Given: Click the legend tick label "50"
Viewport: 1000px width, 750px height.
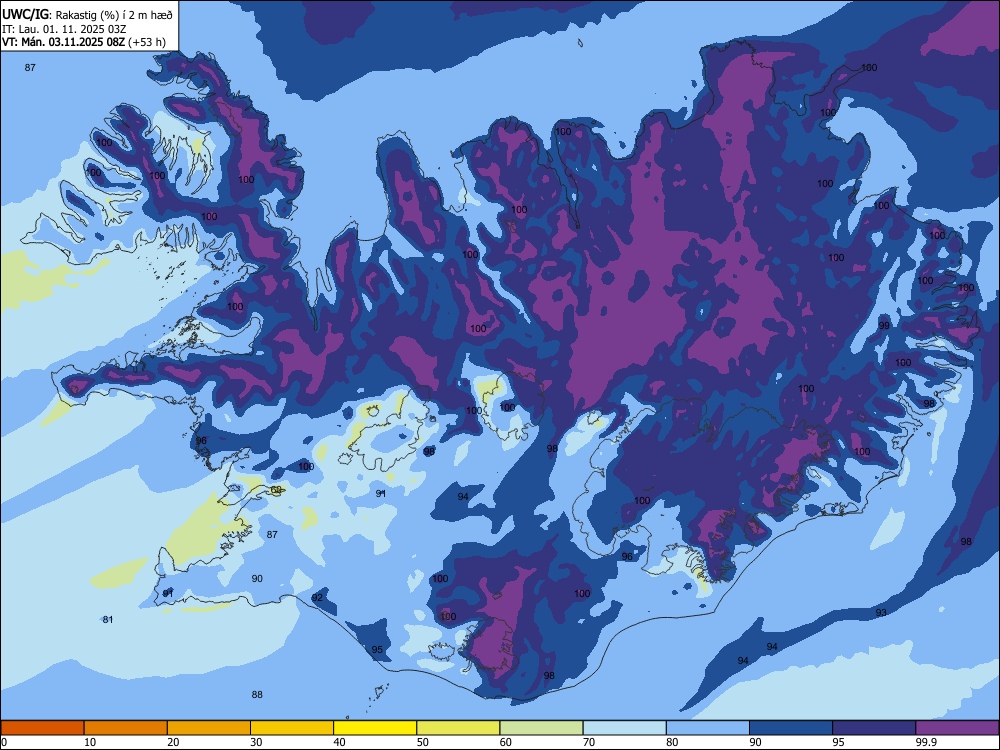Looking at the screenshot, I should (423, 742).
